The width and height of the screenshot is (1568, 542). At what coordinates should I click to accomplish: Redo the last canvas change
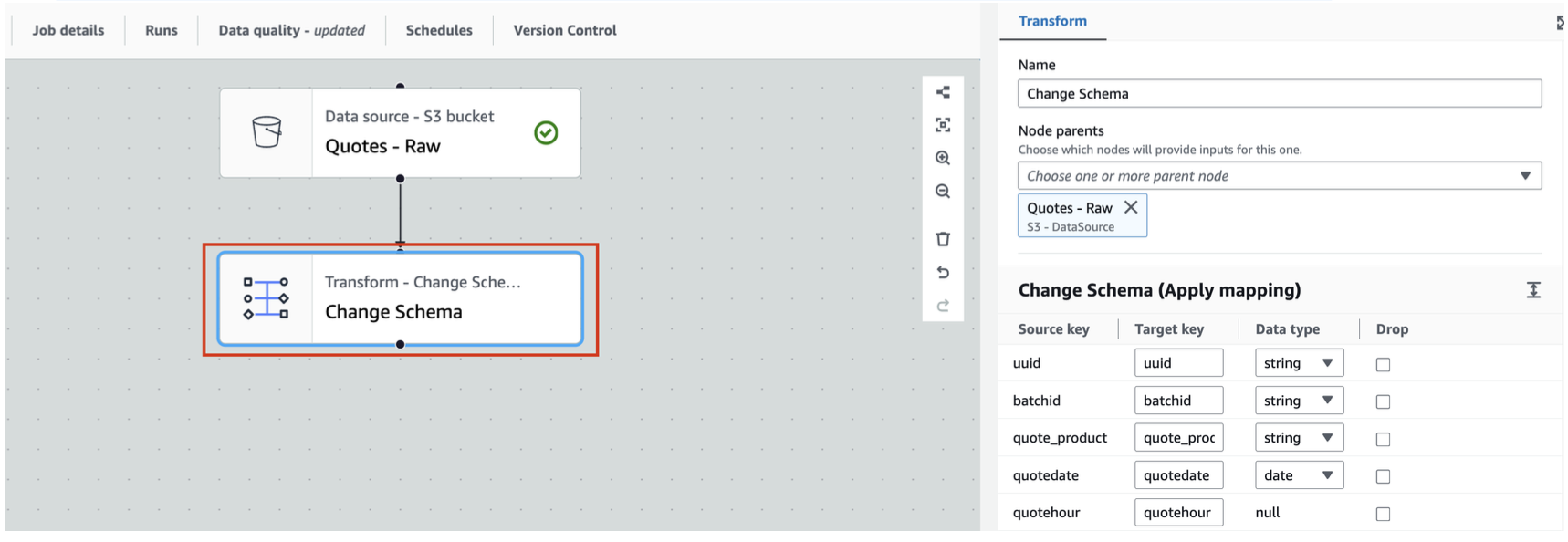click(x=943, y=305)
